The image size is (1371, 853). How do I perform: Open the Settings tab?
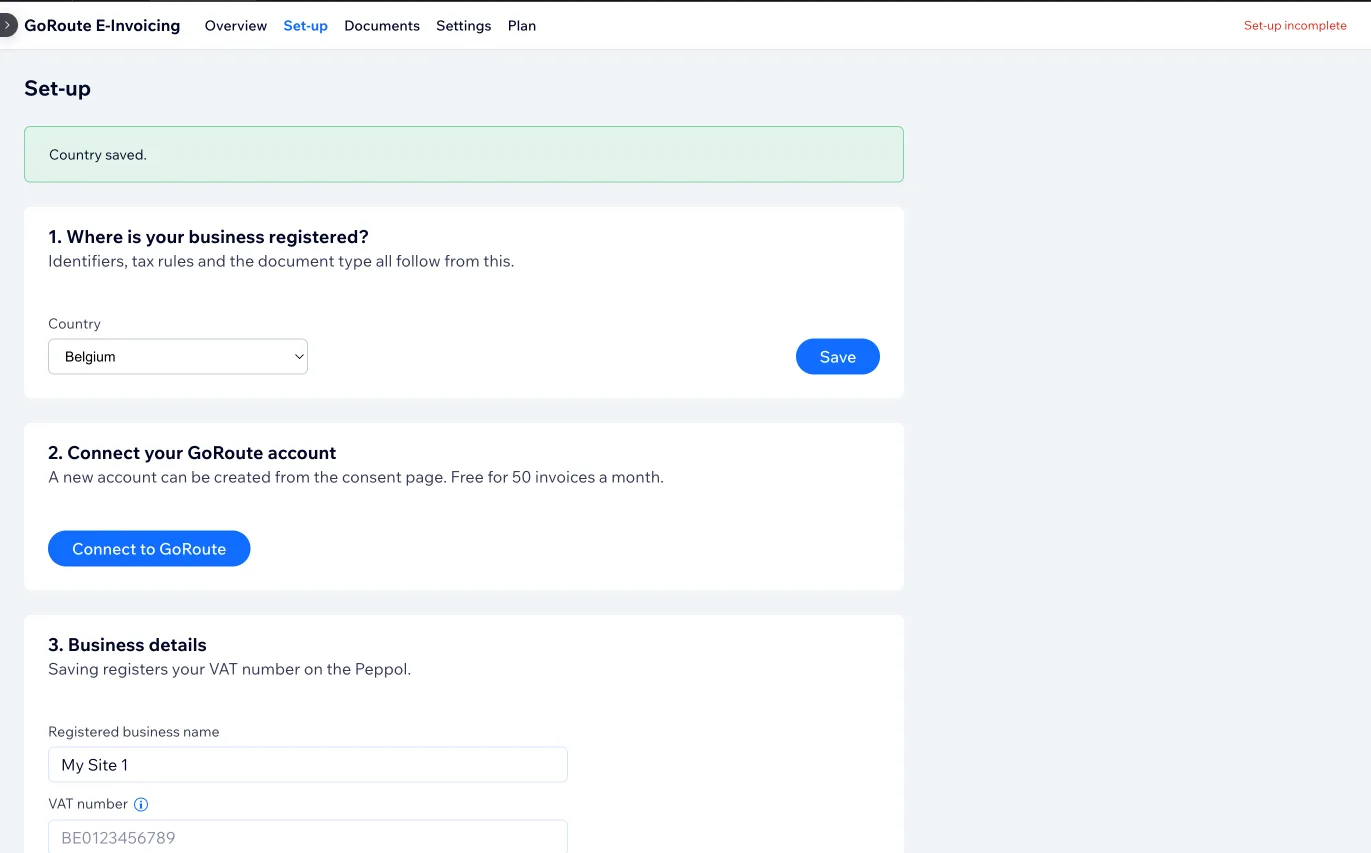pos(464,26)
